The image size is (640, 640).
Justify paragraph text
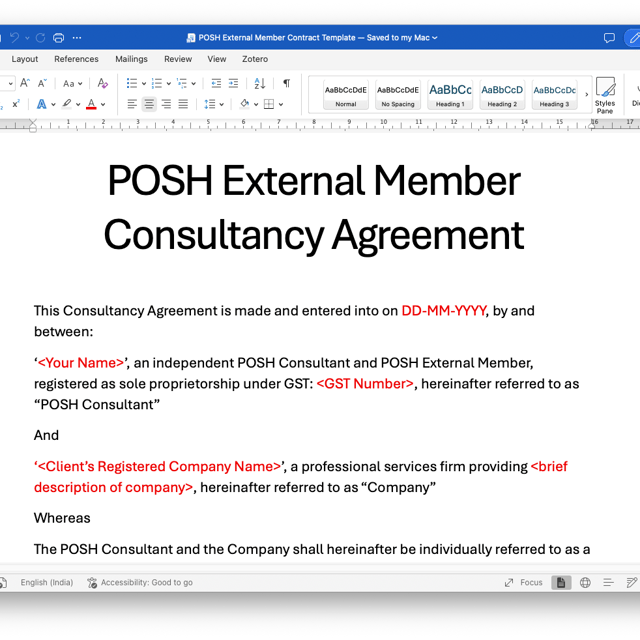pyautogui.click(x=183, y=104)
